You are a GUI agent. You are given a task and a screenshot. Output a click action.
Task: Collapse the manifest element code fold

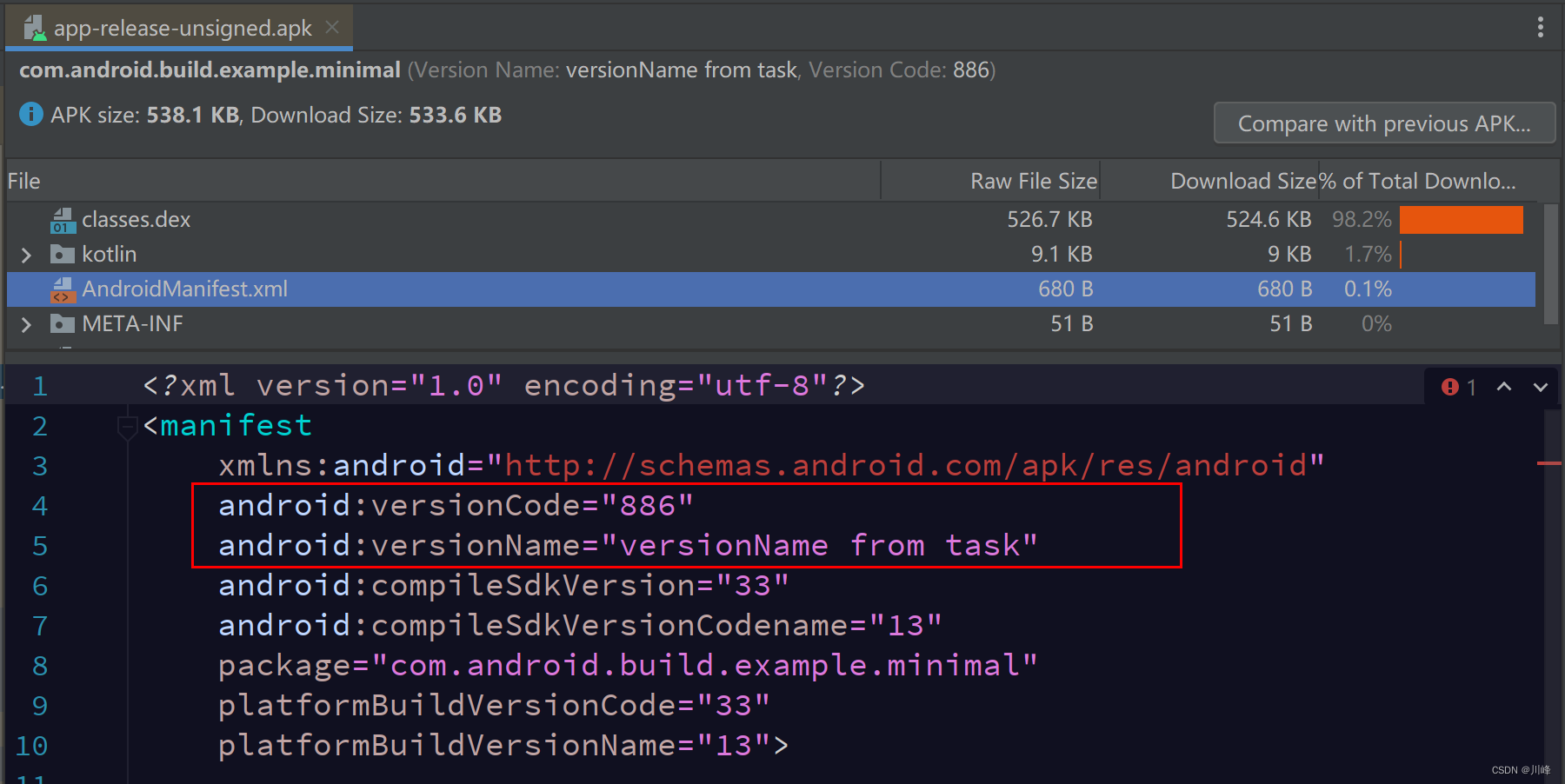pyautogui.click(x=127, y=426)
